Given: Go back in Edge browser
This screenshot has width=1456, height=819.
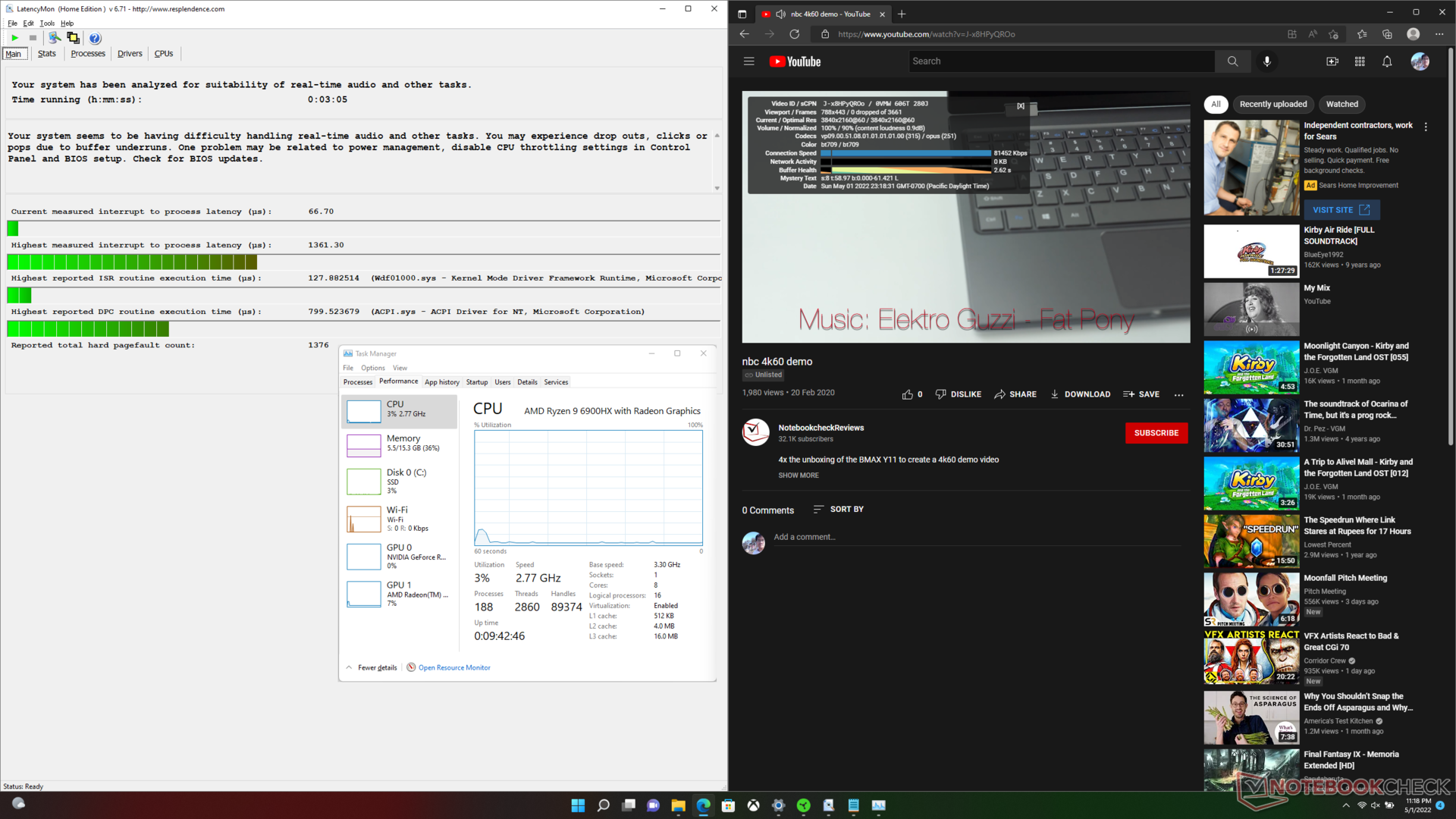Looking at the screenshot, I should (x=744, y=34).
